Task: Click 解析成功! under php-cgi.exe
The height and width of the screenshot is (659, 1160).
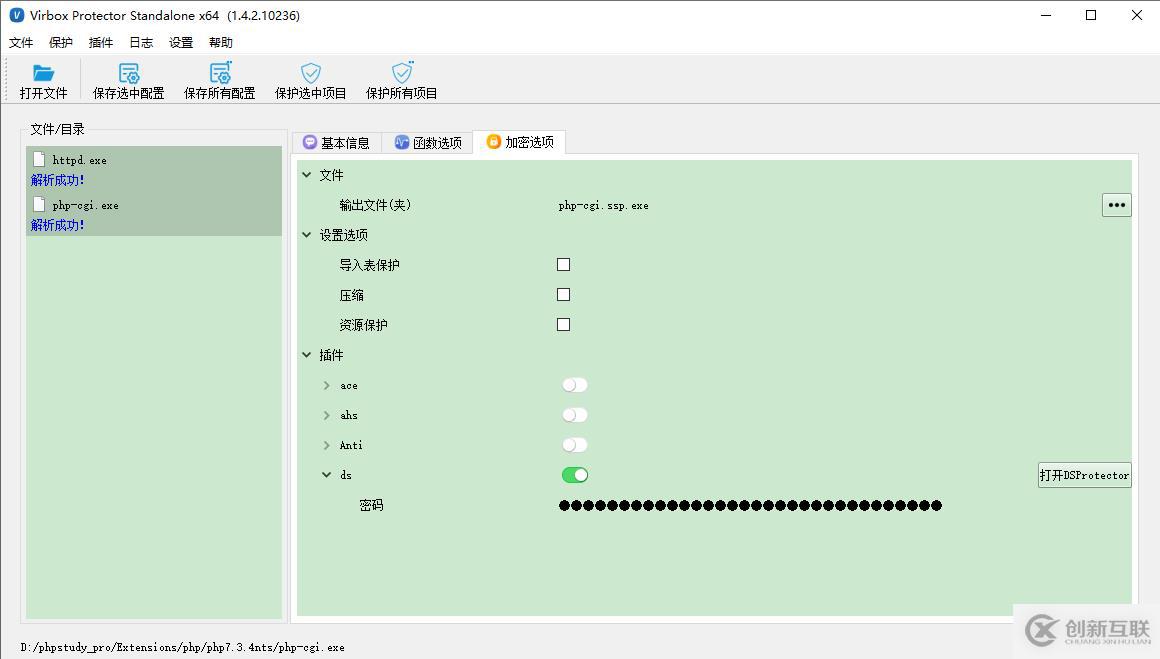Action: pyautogui.click(x=58, y=225)
